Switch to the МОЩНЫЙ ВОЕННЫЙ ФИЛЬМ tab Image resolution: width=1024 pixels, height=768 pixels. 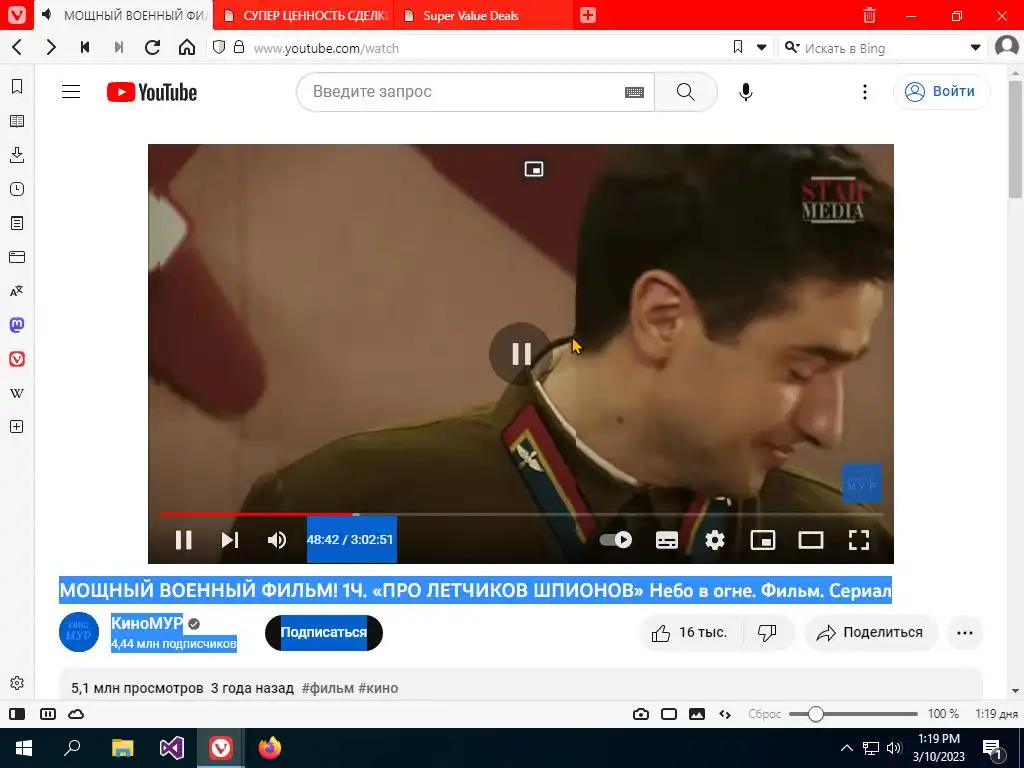(124, 15)
